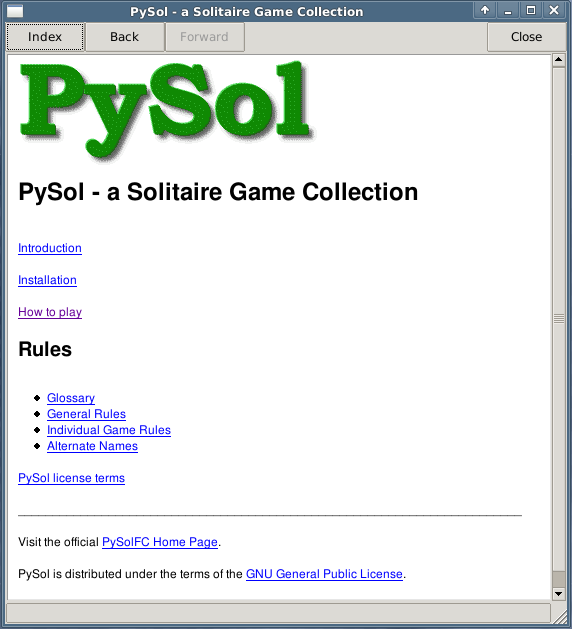Viewport: 572px width, 629px height.
Task: Open PySol license terms link
Action: [x=71, y=478]
